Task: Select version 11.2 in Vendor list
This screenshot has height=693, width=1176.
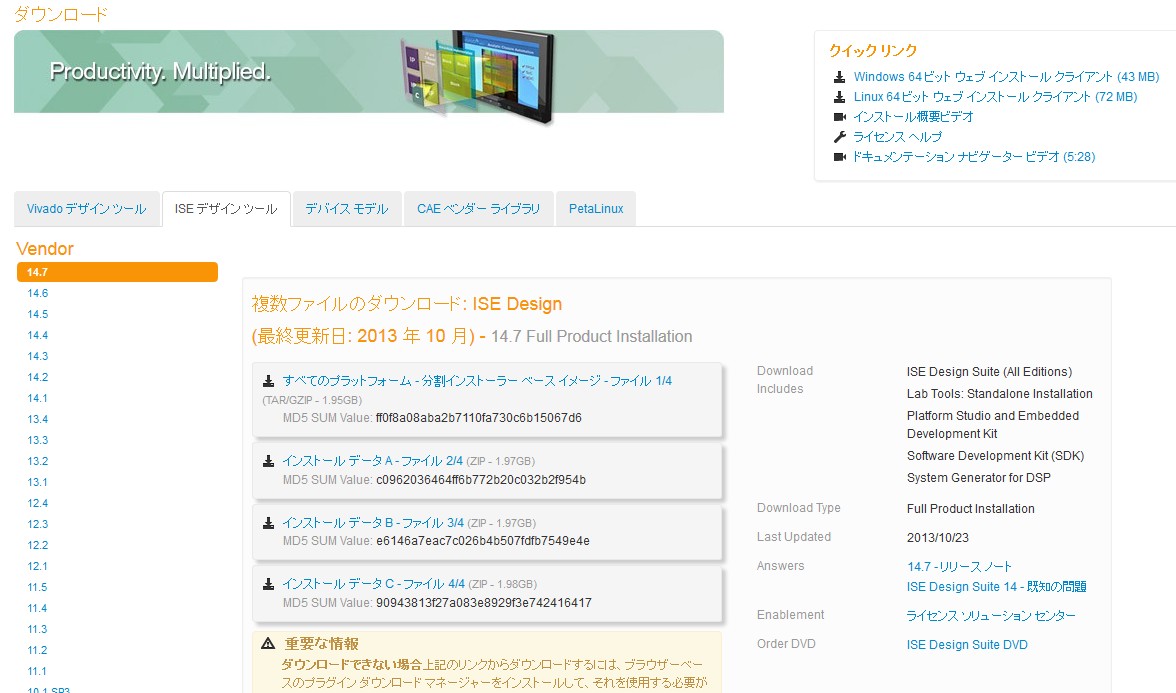Action: point(38,650)
